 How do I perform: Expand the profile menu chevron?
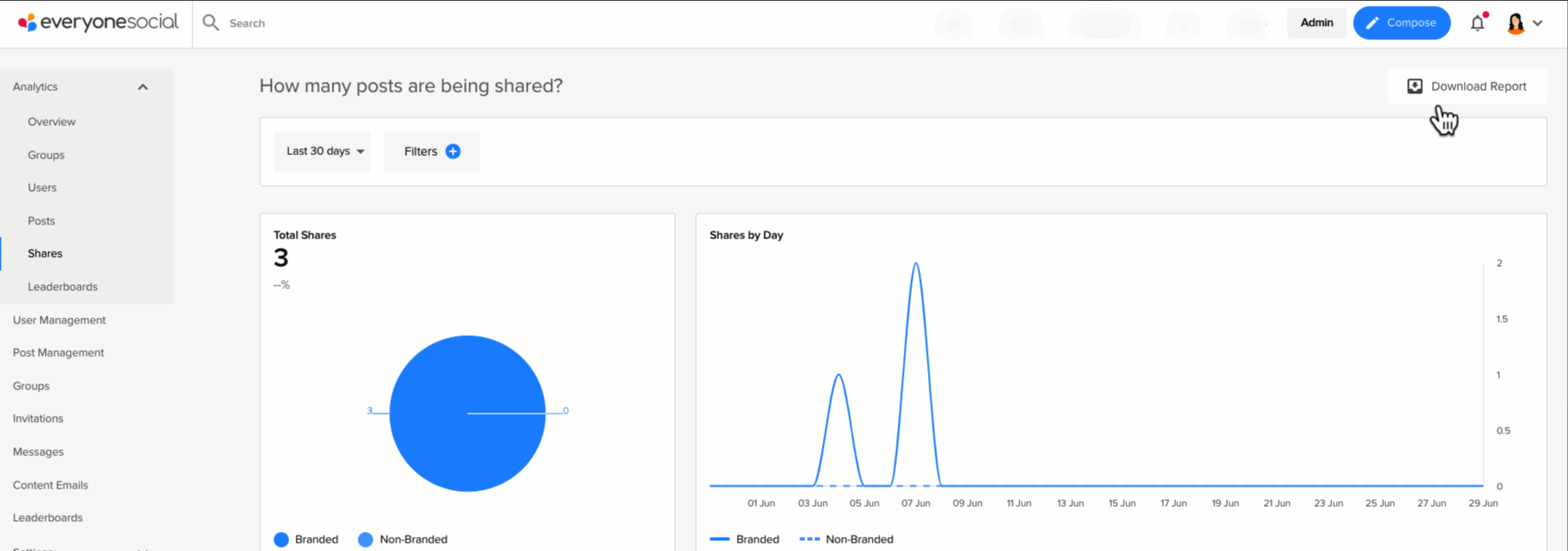[x=1538, y=23]
